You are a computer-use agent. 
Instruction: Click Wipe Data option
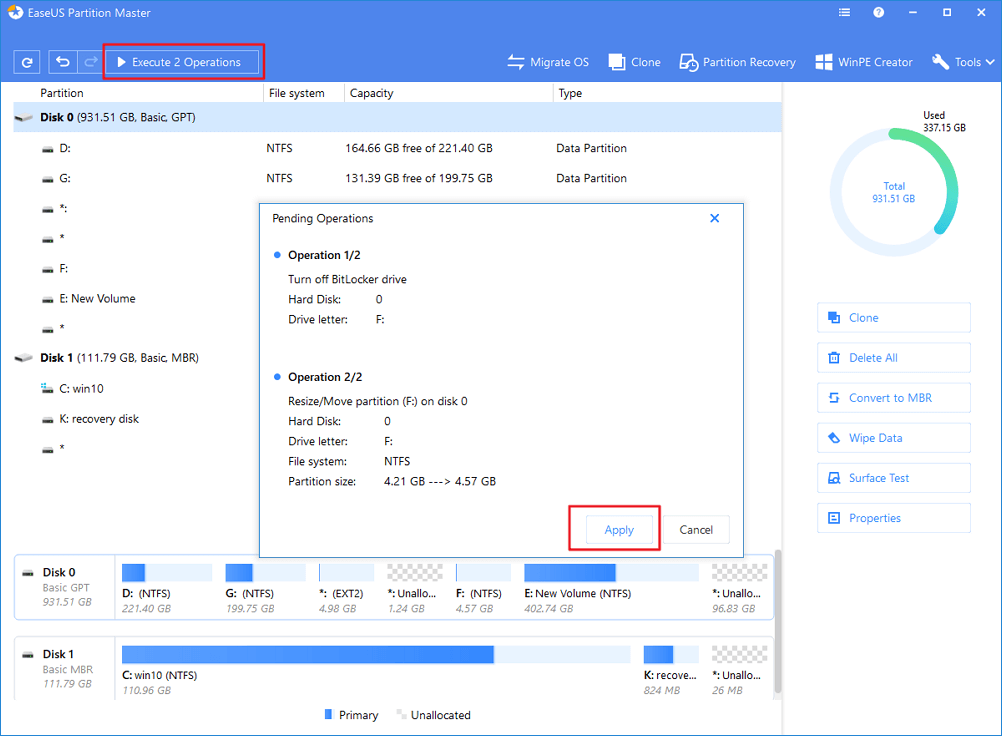click(x=893, y=438)
